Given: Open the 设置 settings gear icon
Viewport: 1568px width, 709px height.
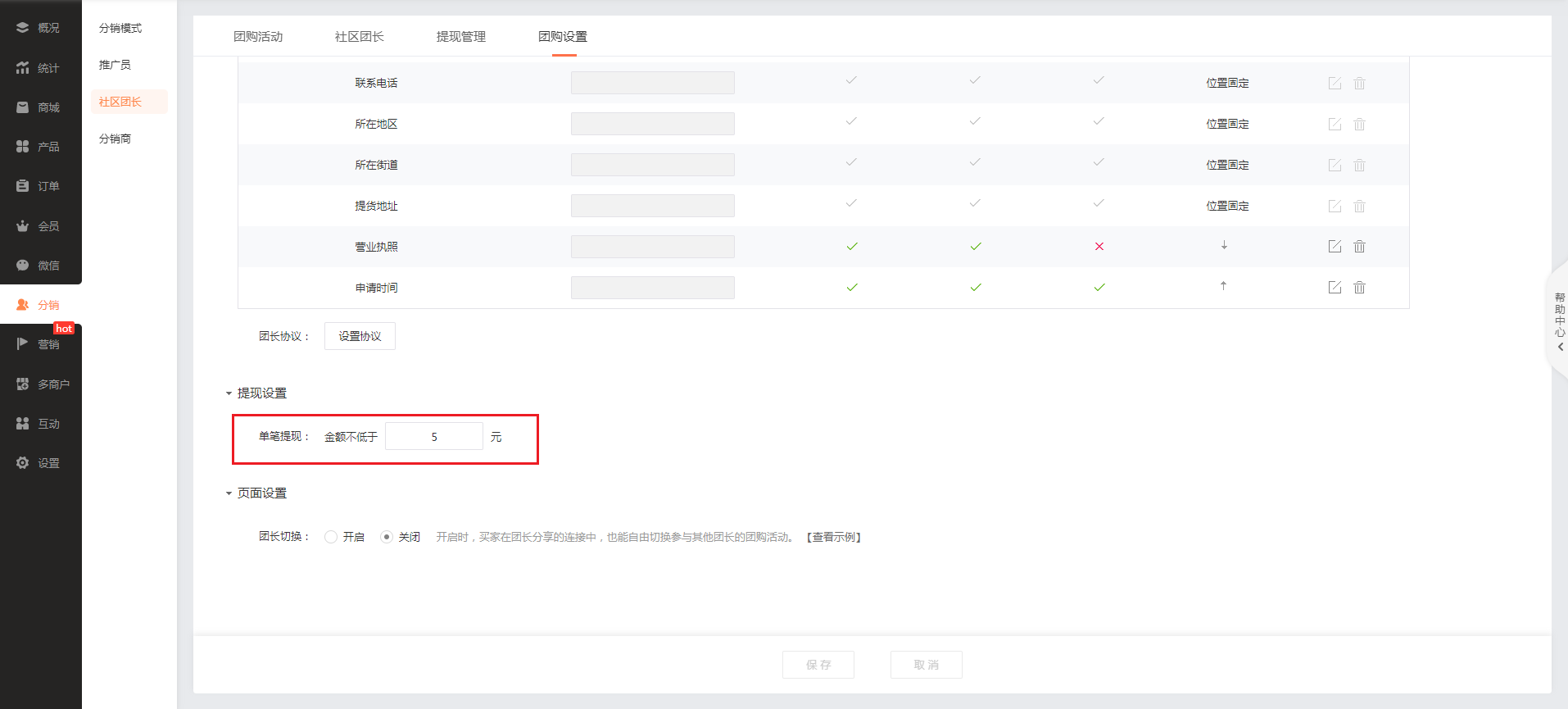Looking at the screenshot, I should (x=23, y=463).
